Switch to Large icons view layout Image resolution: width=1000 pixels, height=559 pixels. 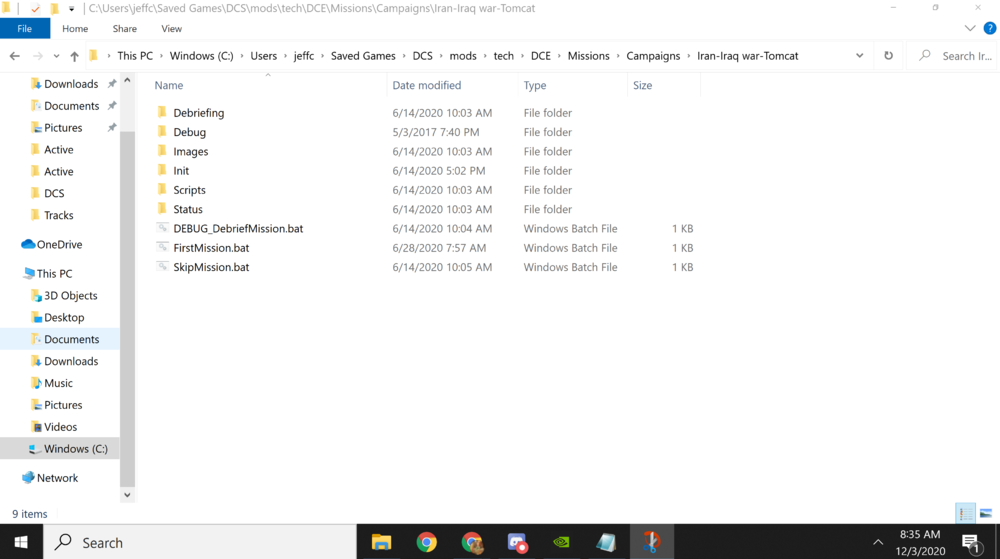coord(986,513)
